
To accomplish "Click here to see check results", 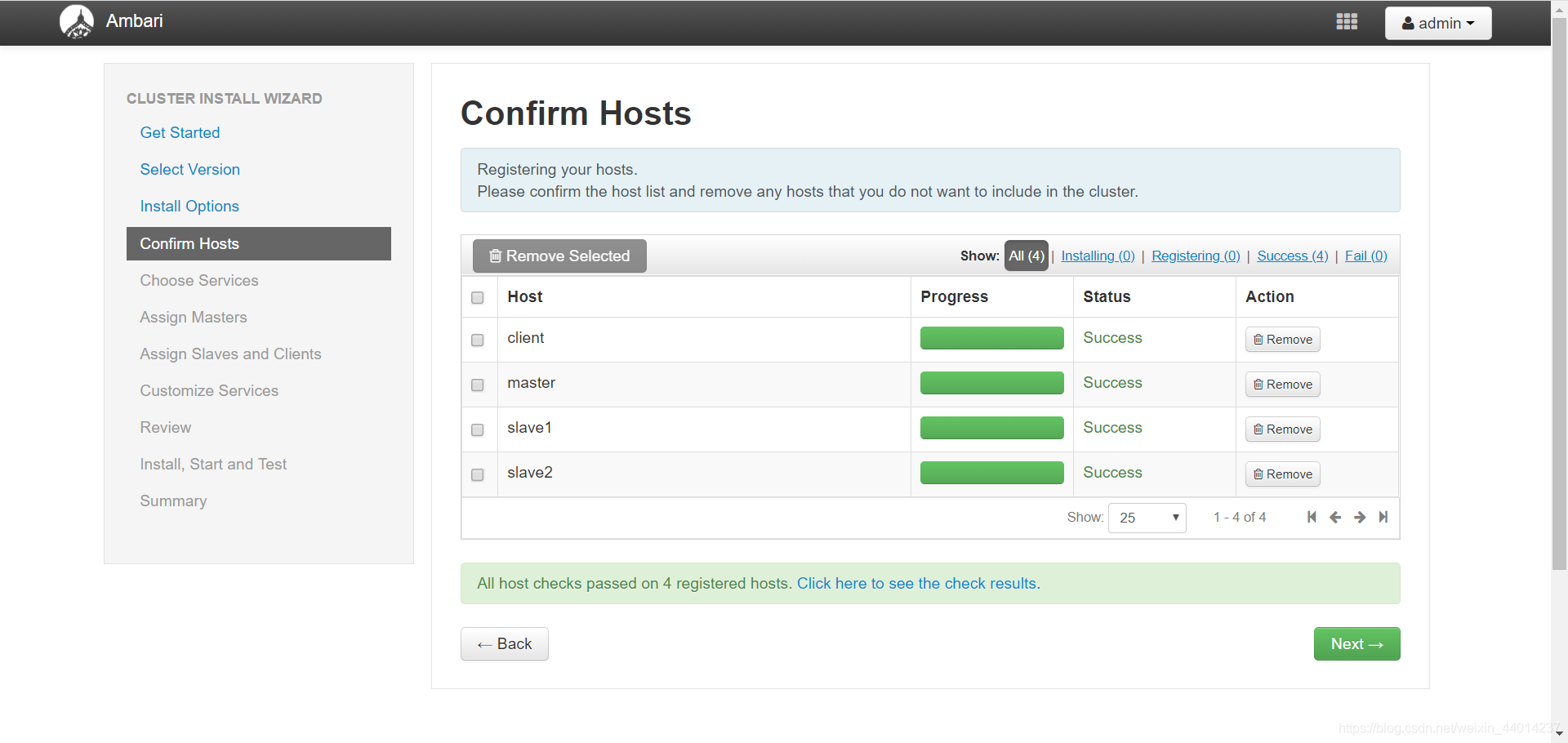I will (919, 583).
